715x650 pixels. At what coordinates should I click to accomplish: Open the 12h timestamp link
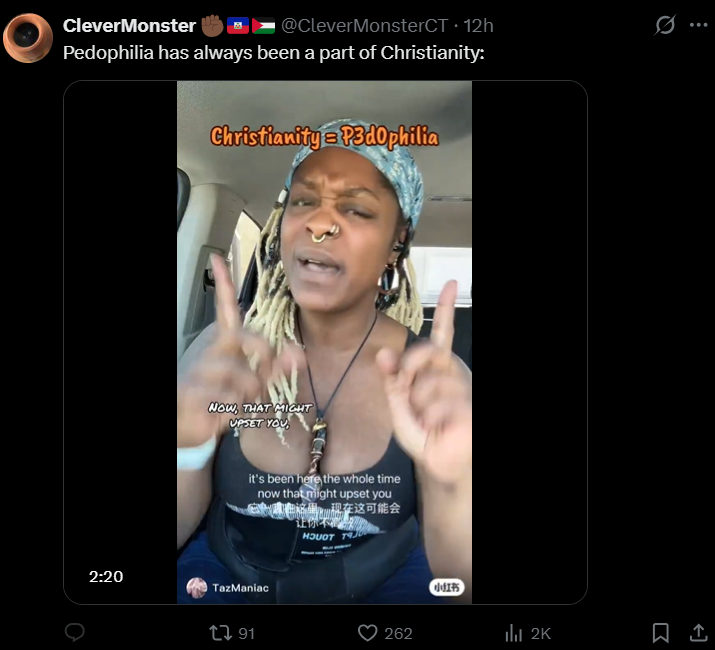[x=478, y=26]
